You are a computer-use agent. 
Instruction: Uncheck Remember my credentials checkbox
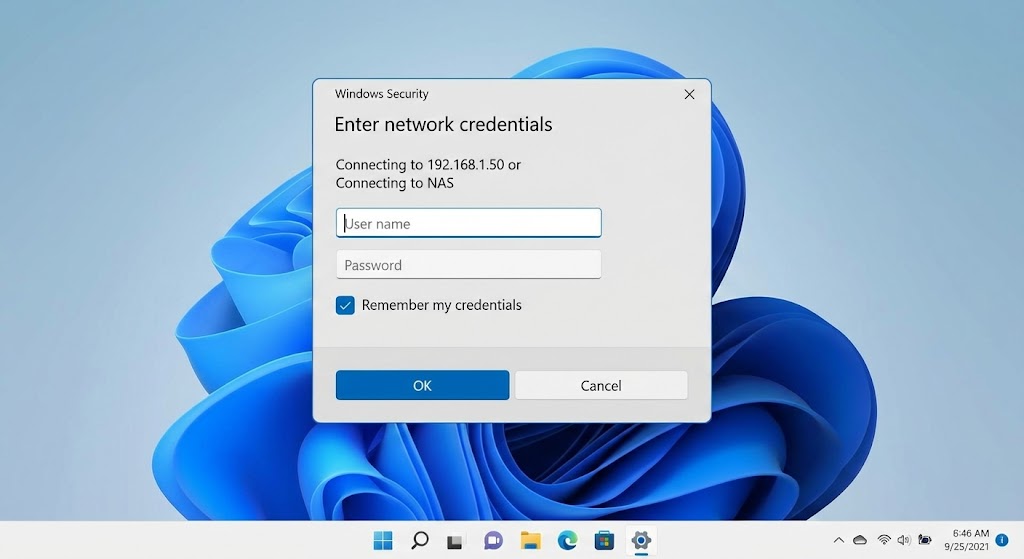point(345,305)
